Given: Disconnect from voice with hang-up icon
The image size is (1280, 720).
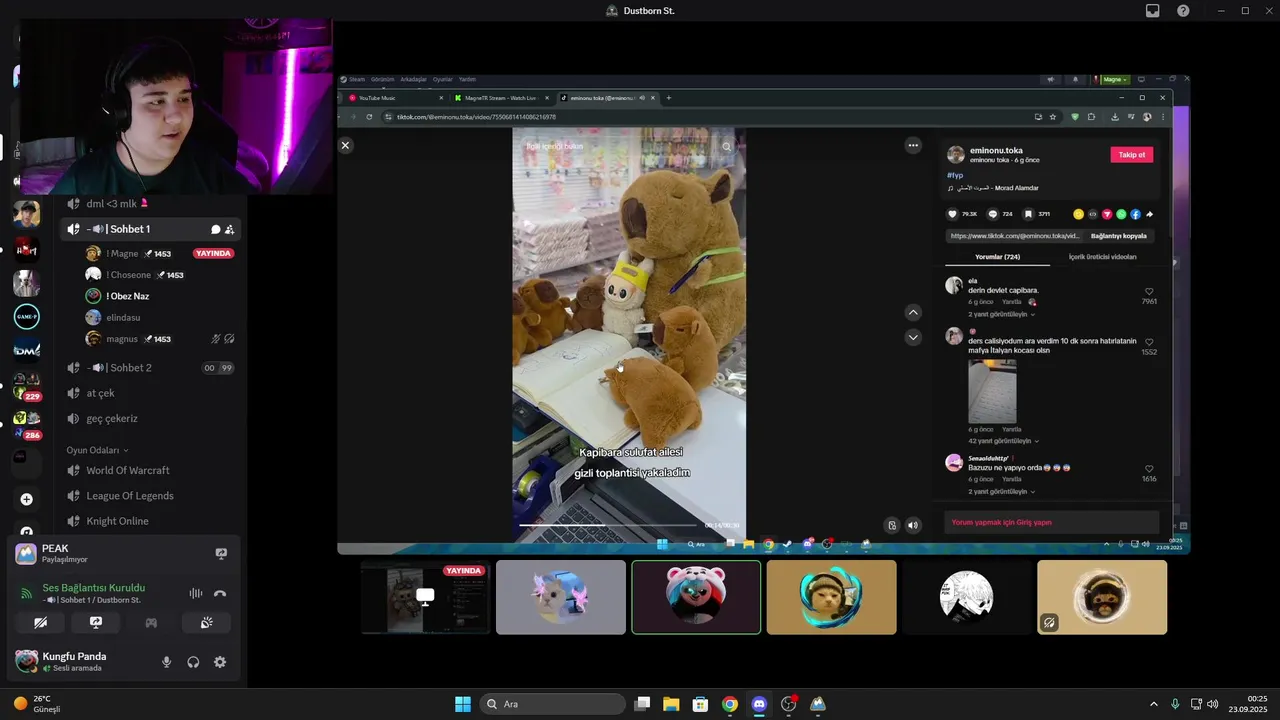Looking at the screenshot, I should point(220,593).
